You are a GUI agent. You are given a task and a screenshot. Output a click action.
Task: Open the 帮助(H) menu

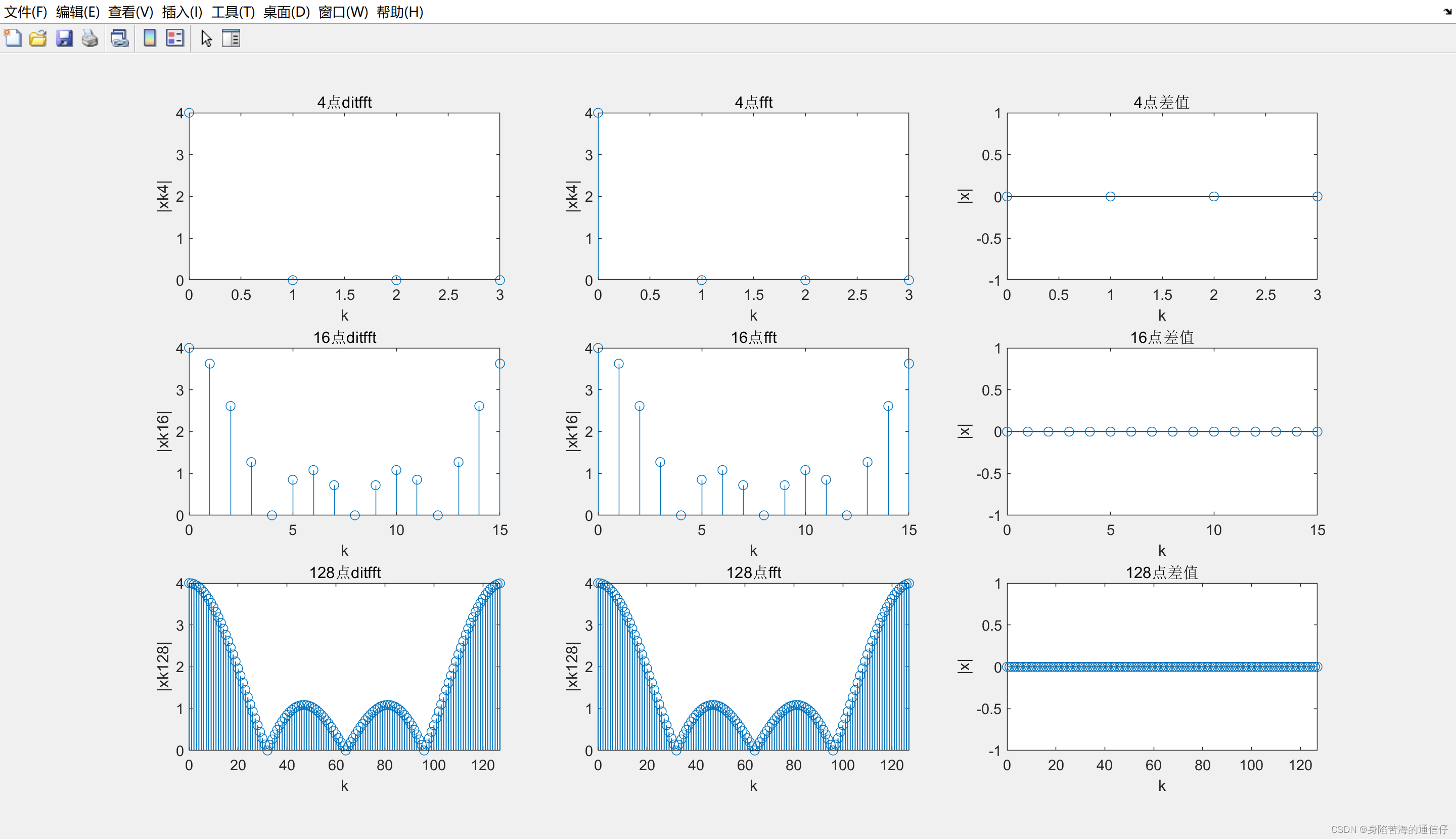point(400,12)
